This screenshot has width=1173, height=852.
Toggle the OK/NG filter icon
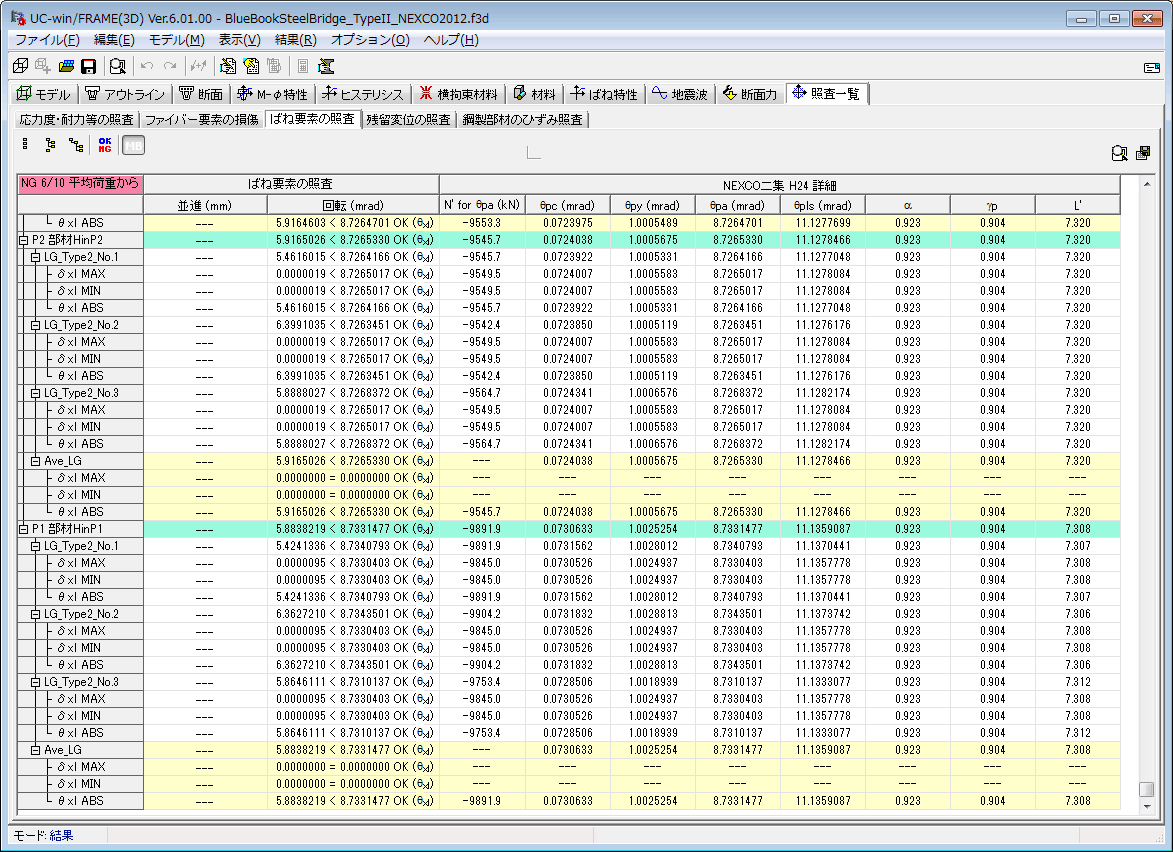(x=104, y=146)
